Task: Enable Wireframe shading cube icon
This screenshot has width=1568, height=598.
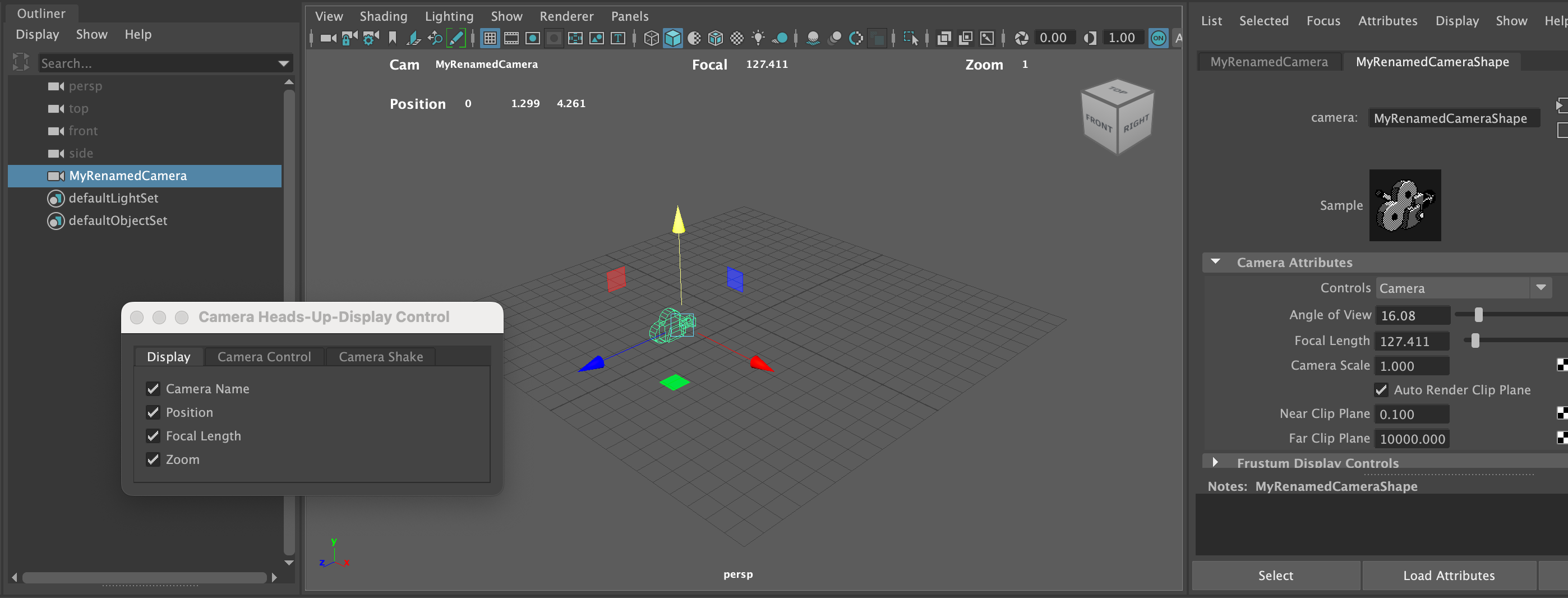Action: [651, 38]
